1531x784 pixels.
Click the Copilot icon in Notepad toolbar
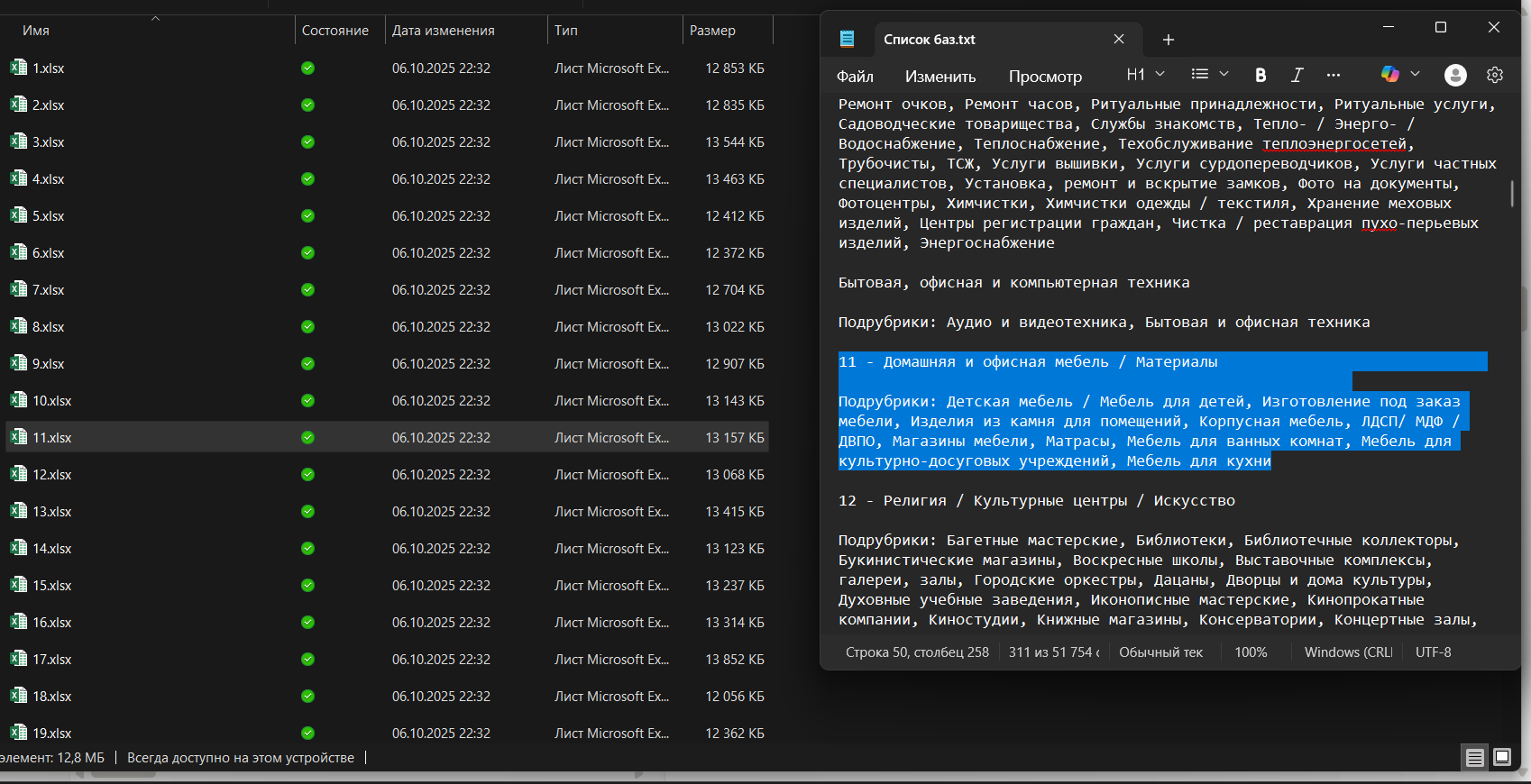point(1390,74)
